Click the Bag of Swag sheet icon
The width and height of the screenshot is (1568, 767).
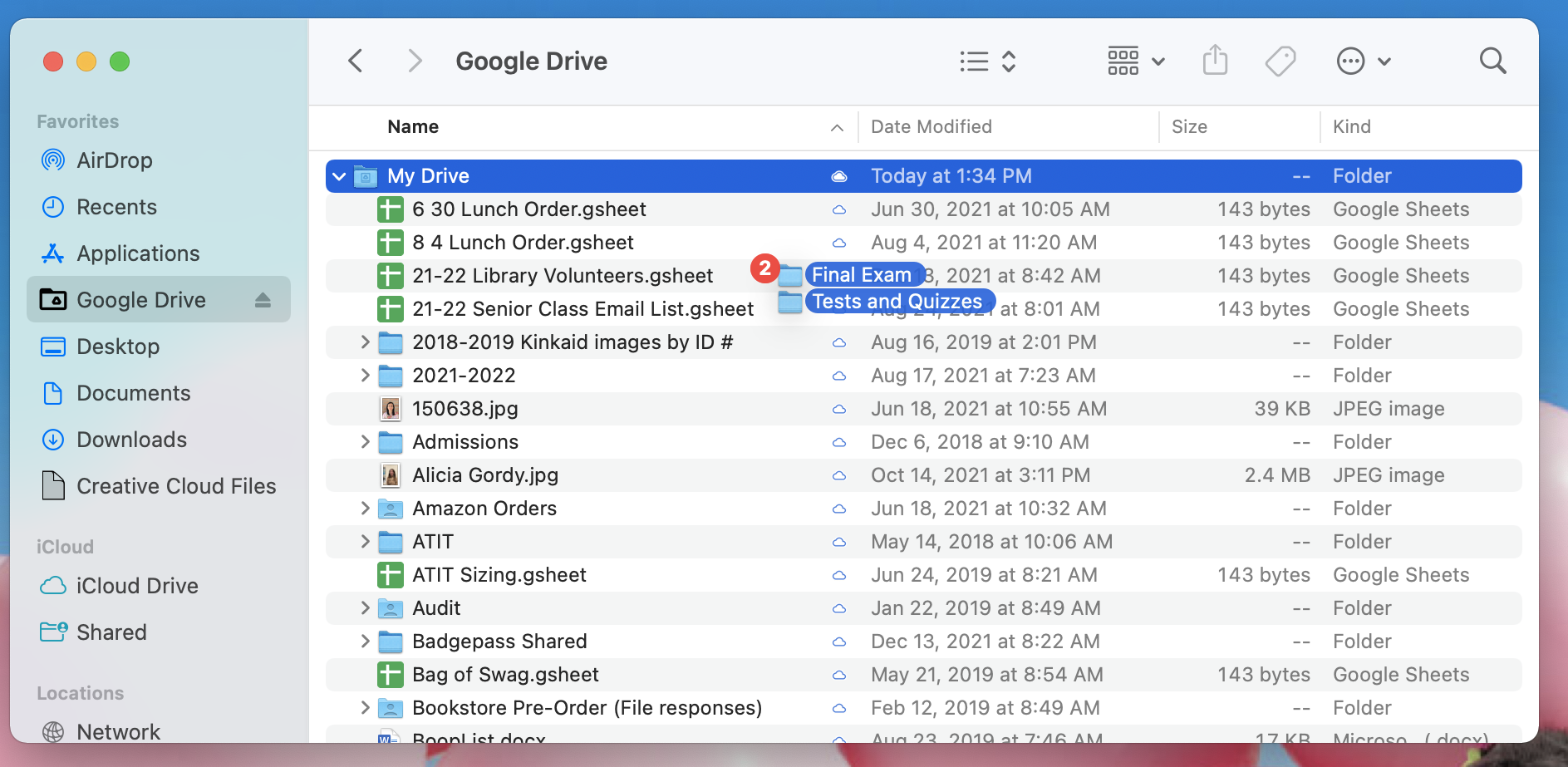point(391,675)
